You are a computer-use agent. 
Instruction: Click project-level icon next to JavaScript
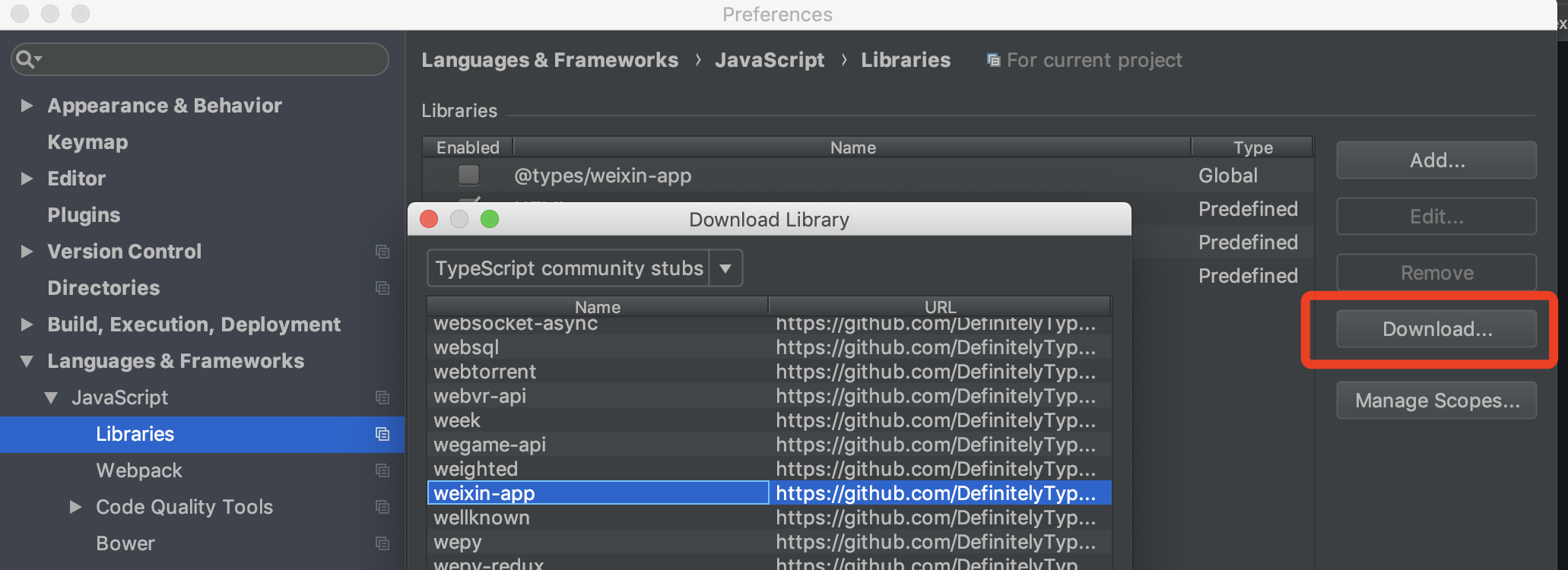[382, 397]
